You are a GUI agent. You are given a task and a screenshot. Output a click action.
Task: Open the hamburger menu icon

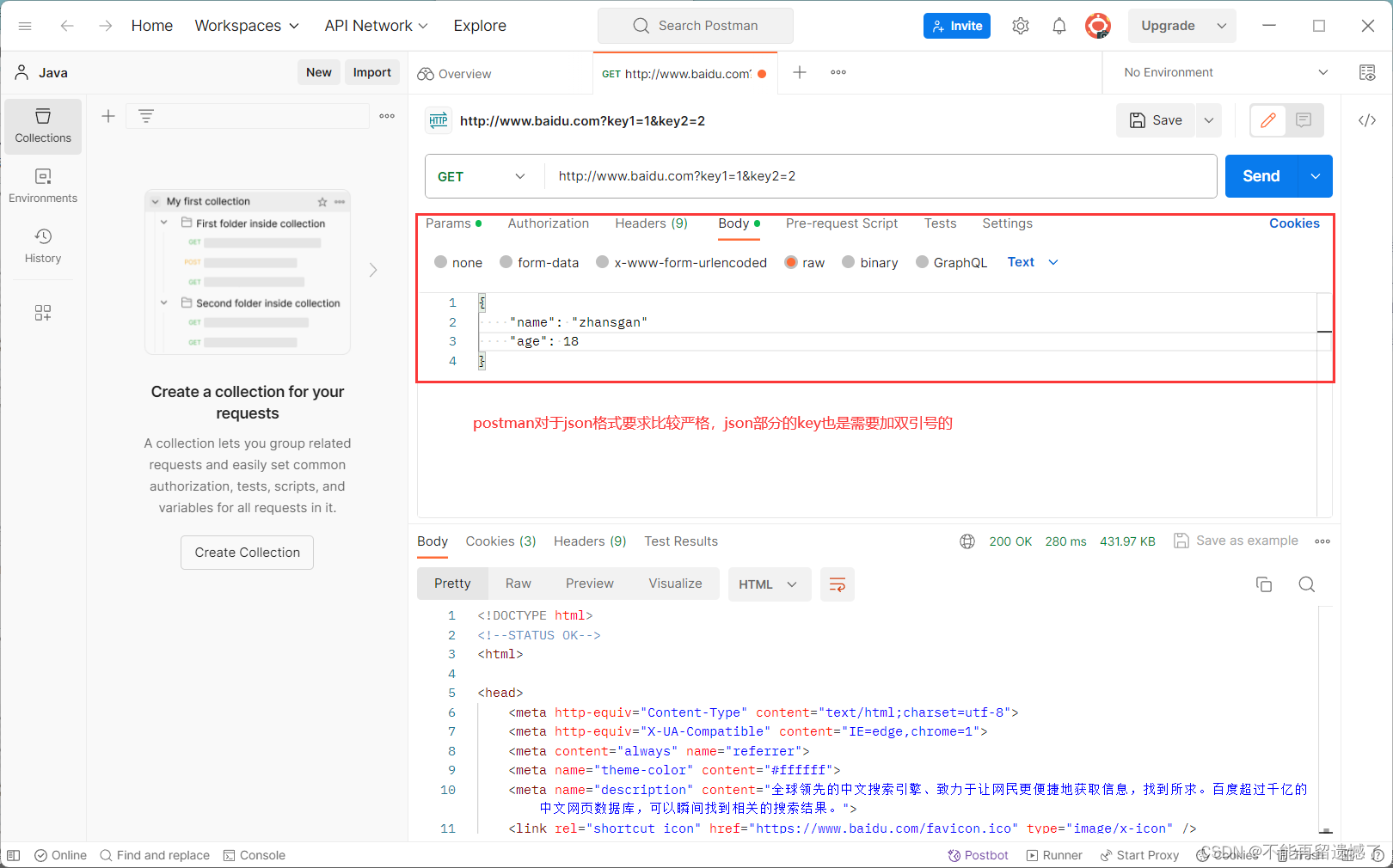point(25,26)
